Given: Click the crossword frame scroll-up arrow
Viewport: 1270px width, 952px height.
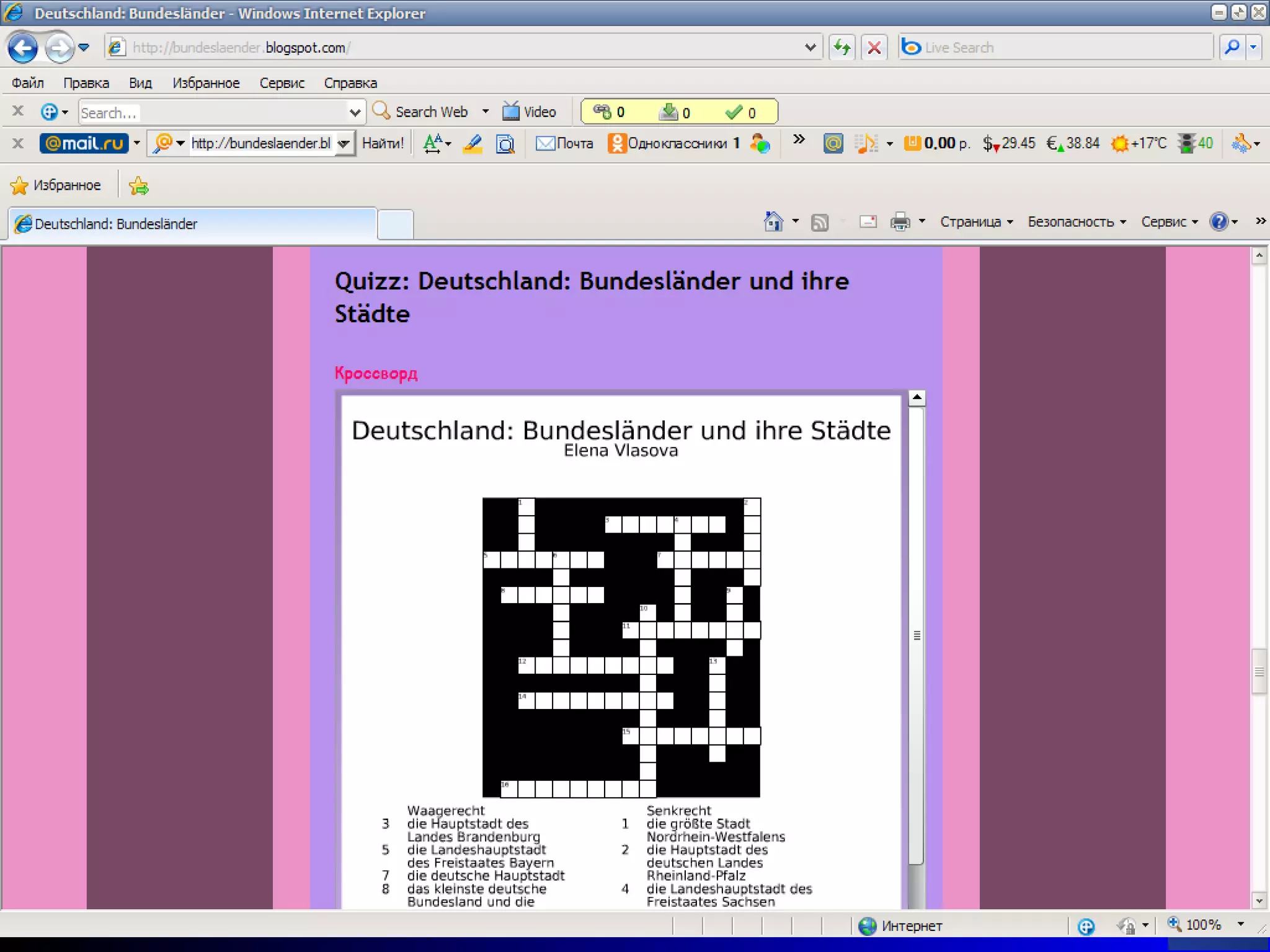Looking at the screenshot, I should [x=917, y=398].
